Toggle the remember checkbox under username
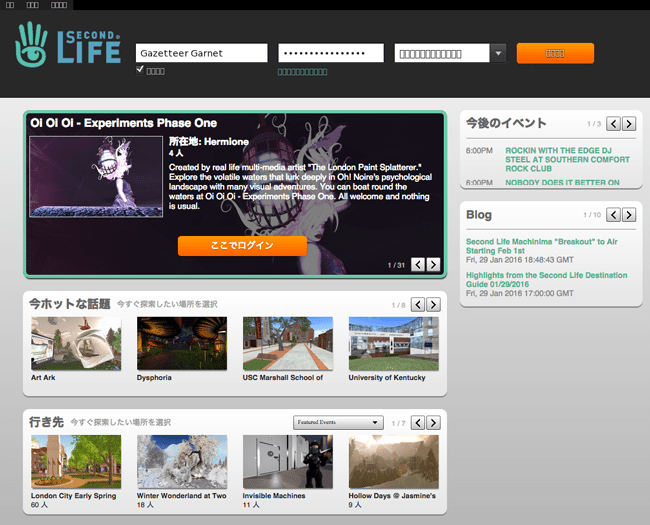The height and width of the screenshot is (525, 650). pos(140,70)
